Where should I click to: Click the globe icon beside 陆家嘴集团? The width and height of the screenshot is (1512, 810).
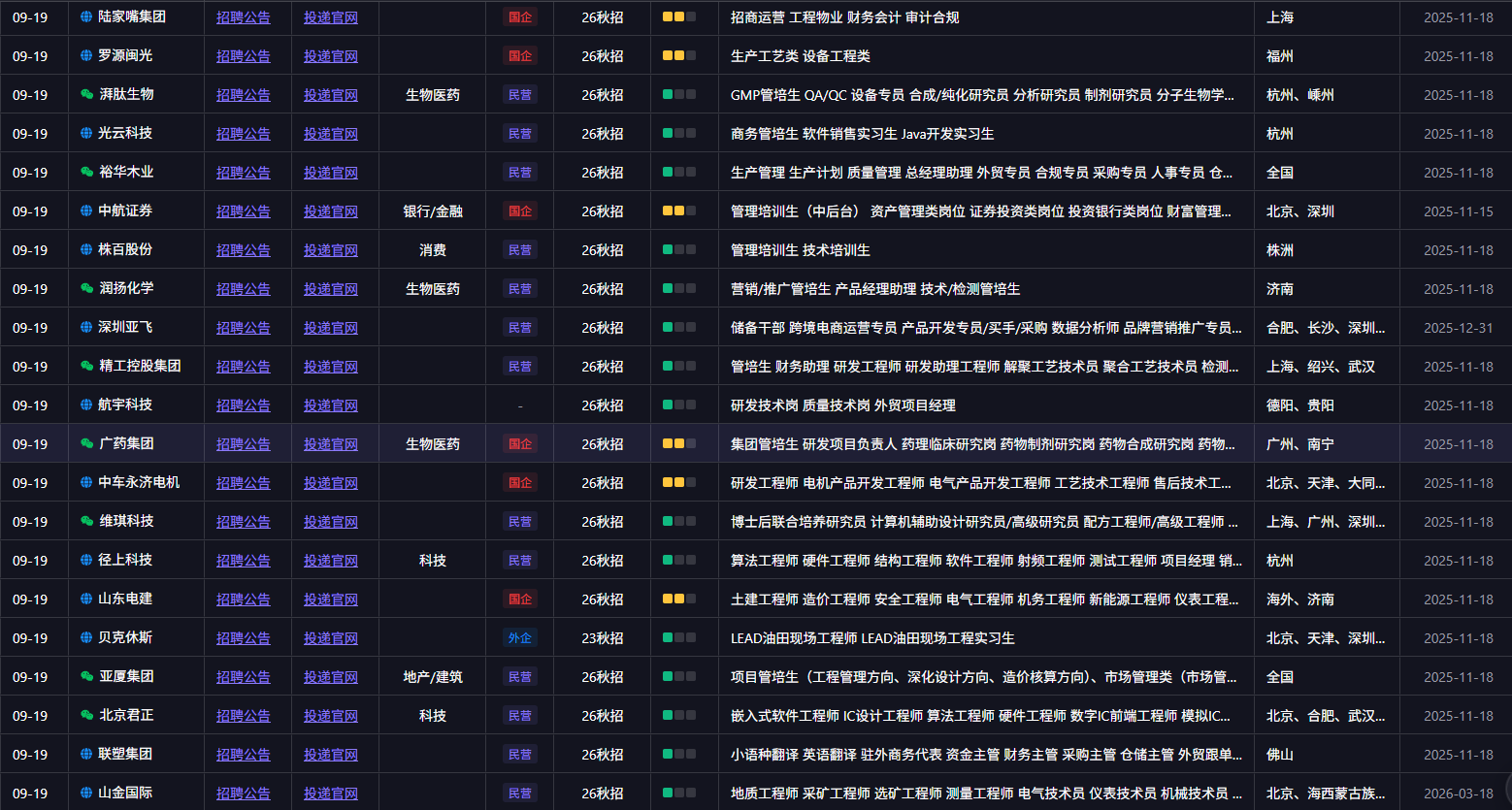pyautogui.click(x=86, y=16)
